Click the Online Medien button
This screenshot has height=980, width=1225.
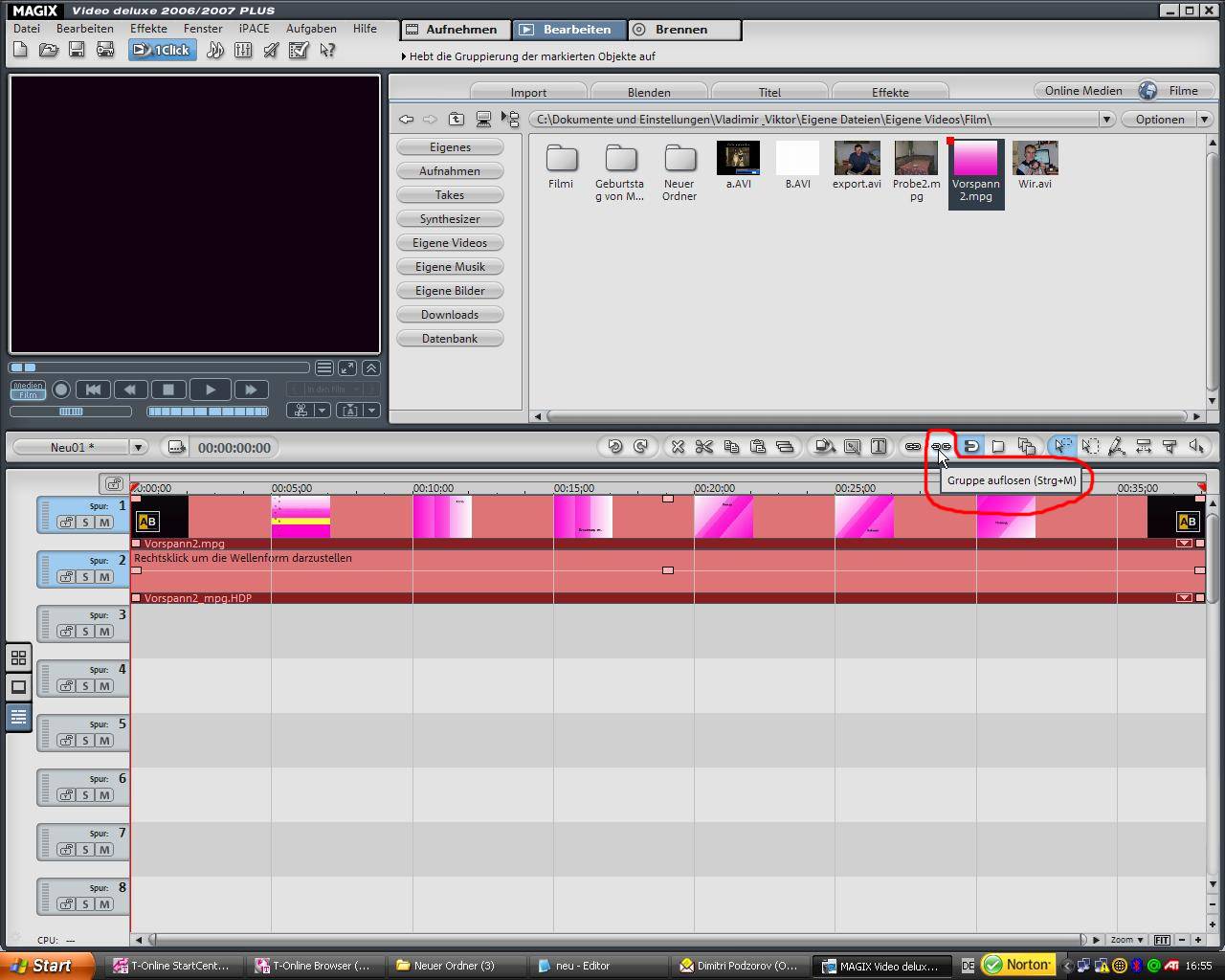pyautogui.click(x=1083, y=91)
